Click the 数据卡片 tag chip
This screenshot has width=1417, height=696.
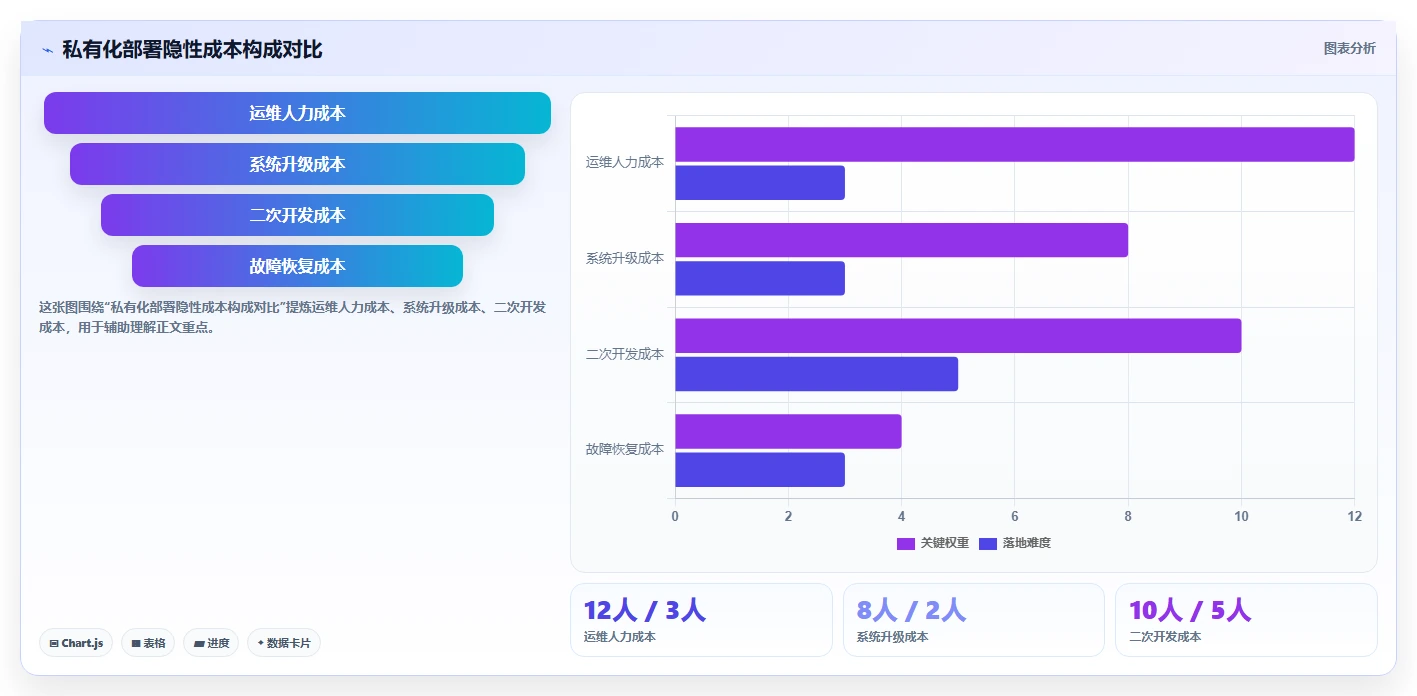click(284, 643)
